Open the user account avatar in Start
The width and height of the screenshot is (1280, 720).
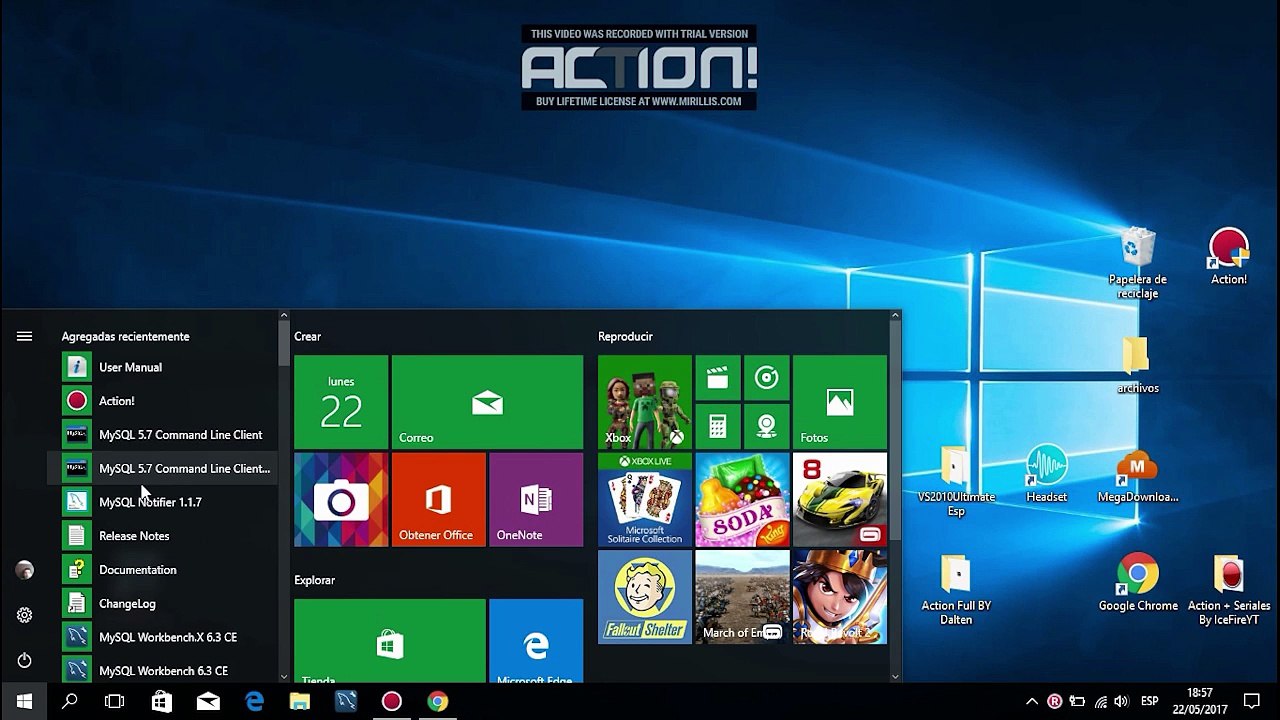24,570
